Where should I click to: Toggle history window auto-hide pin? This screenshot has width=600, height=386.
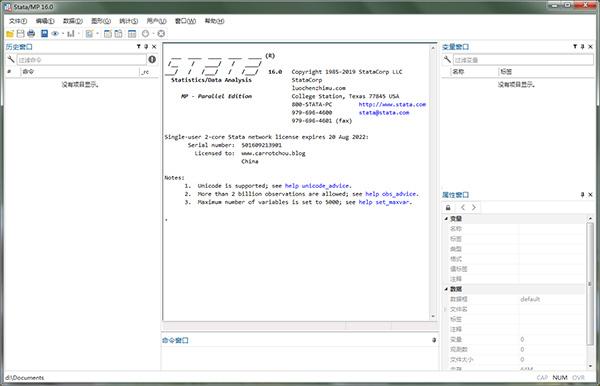[x=146, y=47]
